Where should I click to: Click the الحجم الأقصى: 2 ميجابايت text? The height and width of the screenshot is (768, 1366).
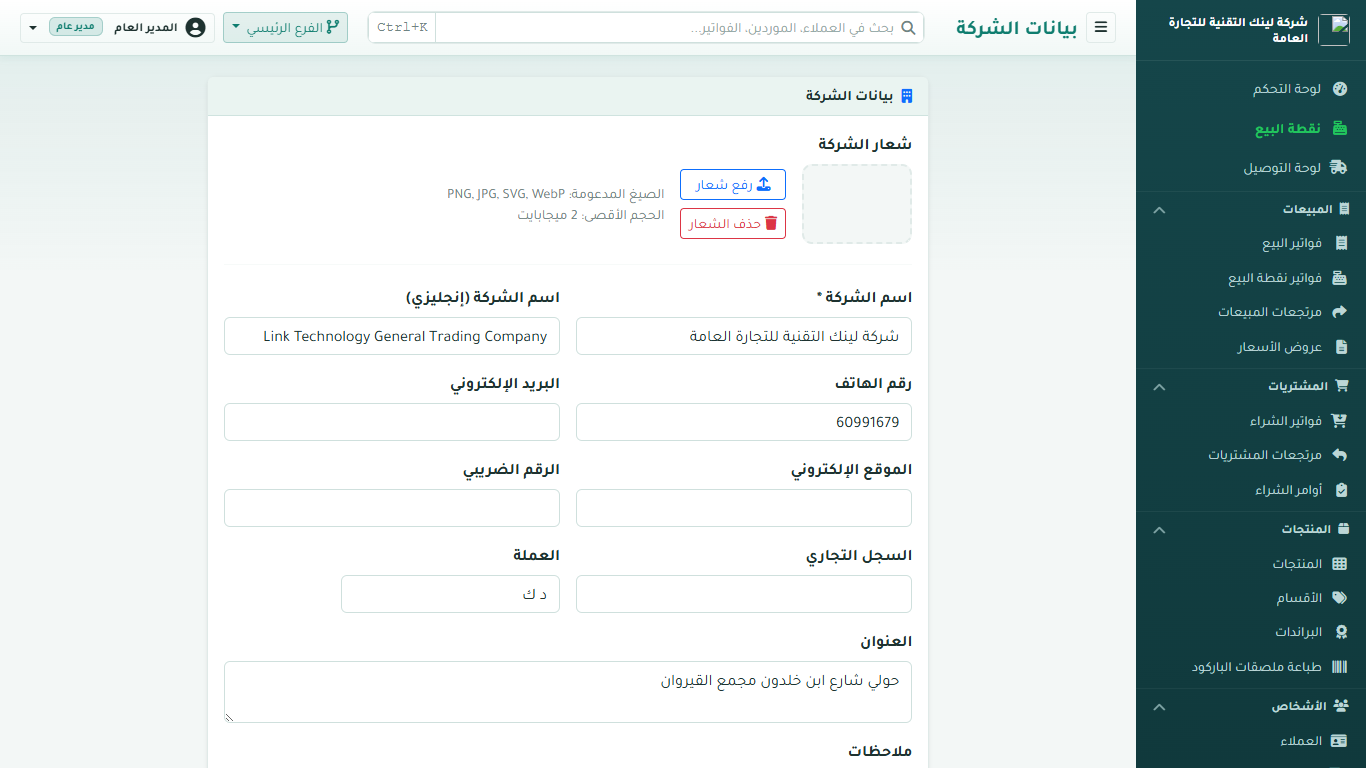click(x=591, y=215)
